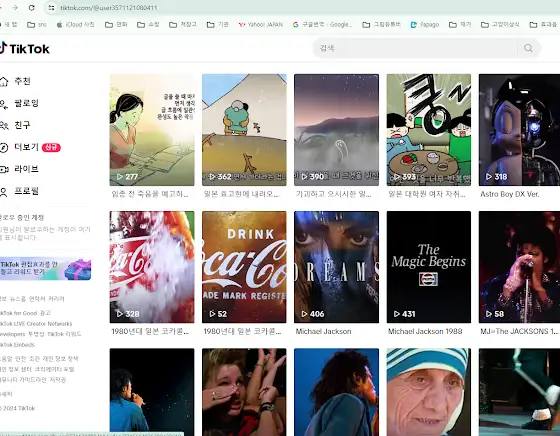This screenshot has height=436, width=560.
Task: Open the sns bookmark folder
Action: click(x=37, y=25)
